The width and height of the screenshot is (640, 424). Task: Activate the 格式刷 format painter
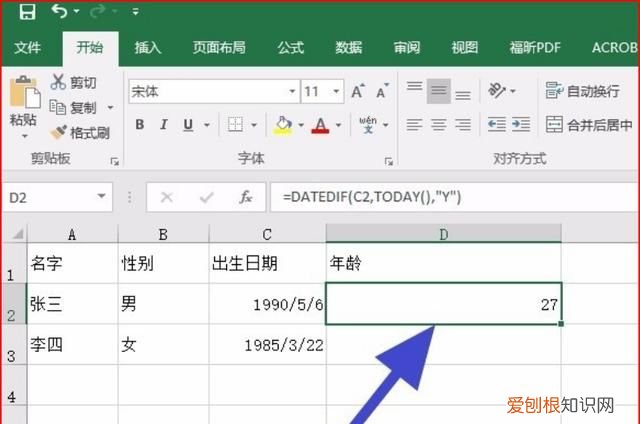coord(80,133)
